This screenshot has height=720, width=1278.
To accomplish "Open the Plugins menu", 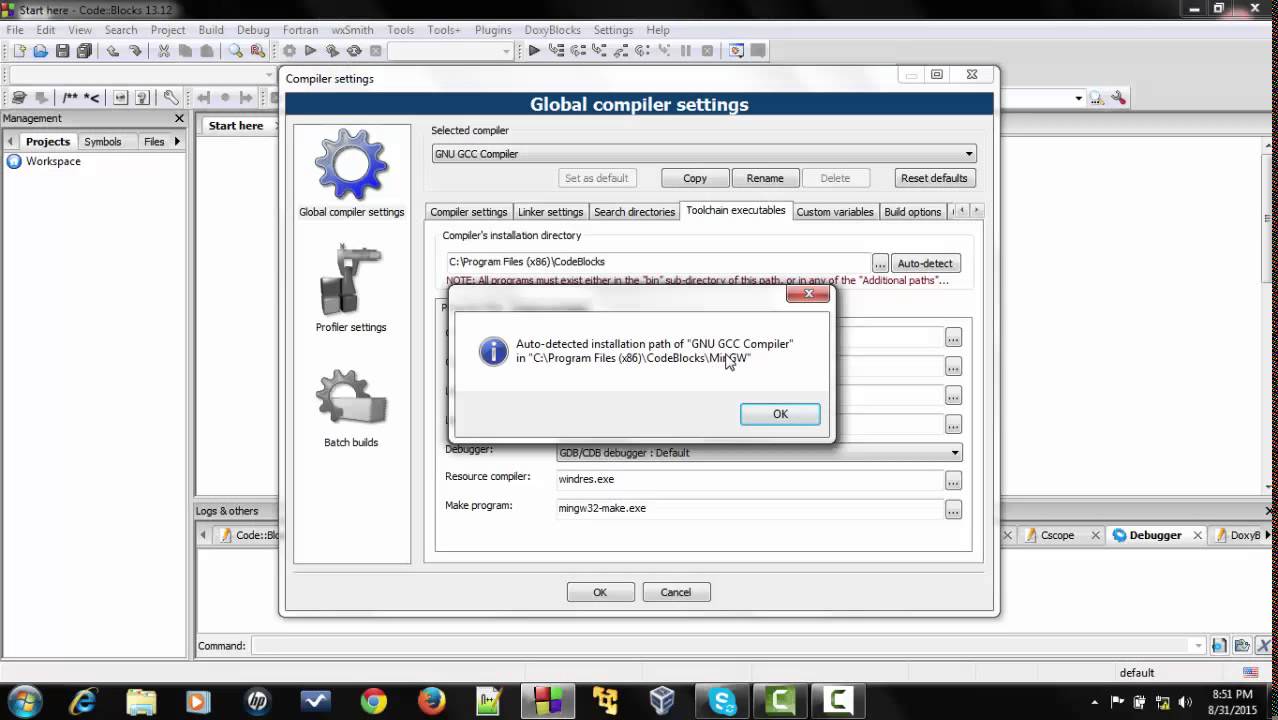I will [493, 30].
